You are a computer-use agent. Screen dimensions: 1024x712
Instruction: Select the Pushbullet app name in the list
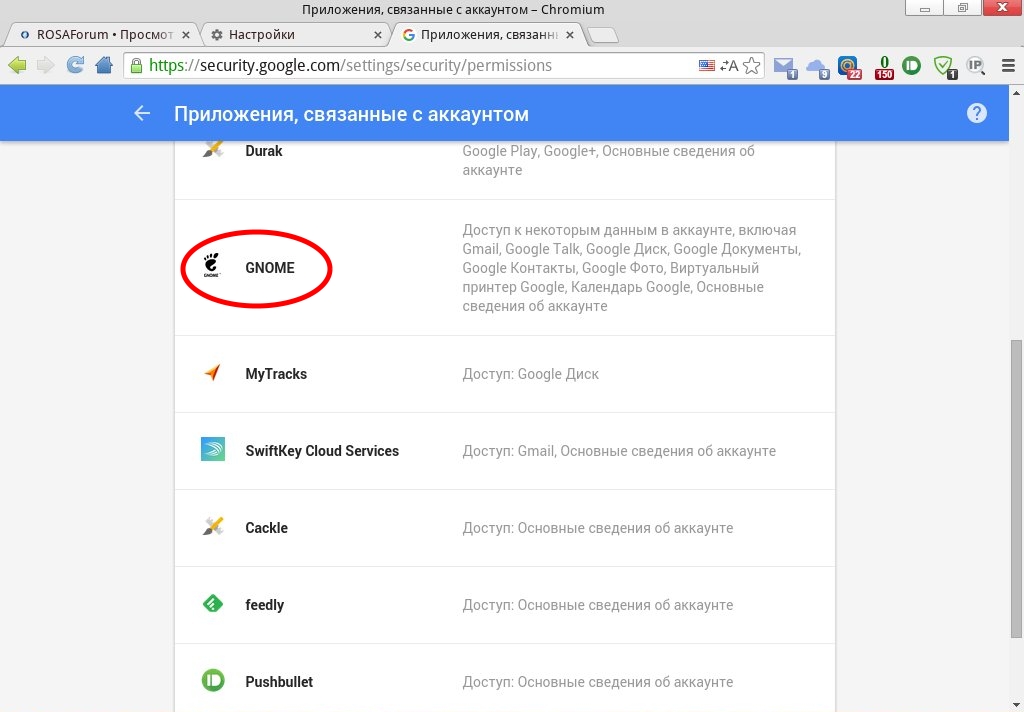tap(279, 681)
